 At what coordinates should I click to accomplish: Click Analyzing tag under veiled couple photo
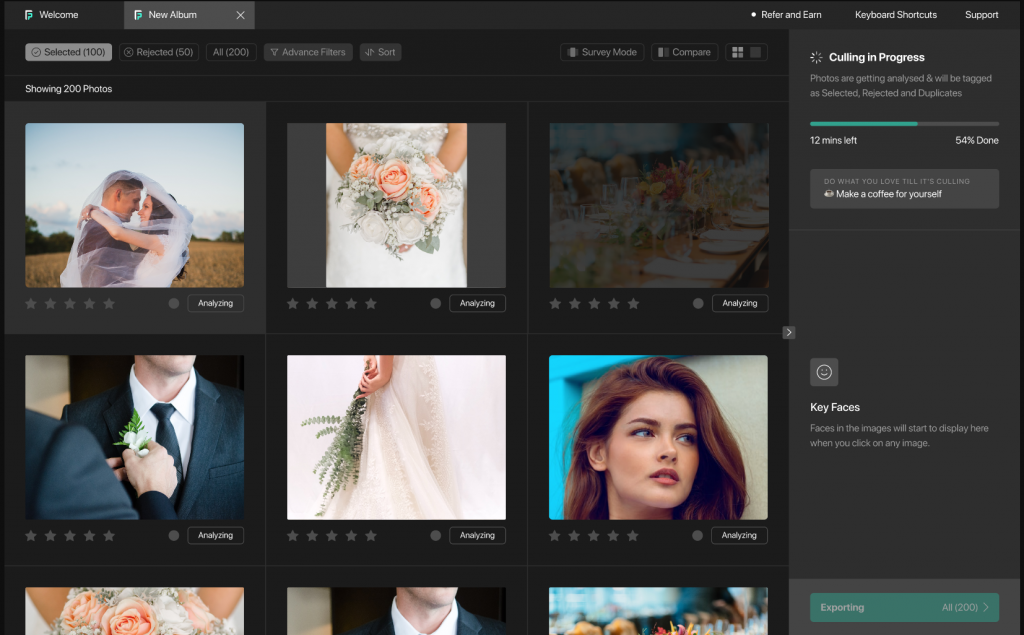216,303
